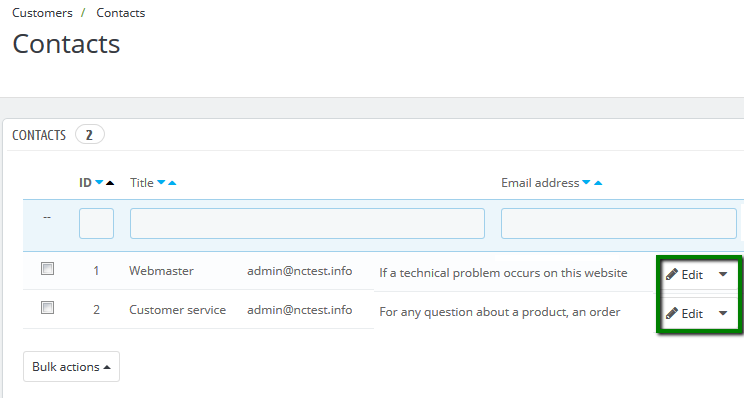744x398 pixels.
Task: Check the Customer service row checkbox
Action: pyautogui.click(x=47, y=308)
